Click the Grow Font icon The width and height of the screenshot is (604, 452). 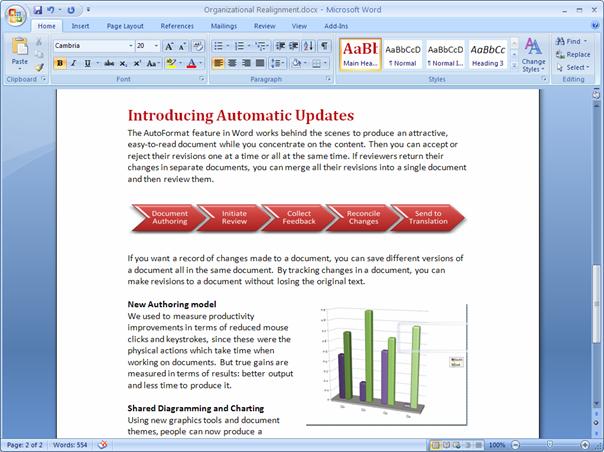pos(169,46)
